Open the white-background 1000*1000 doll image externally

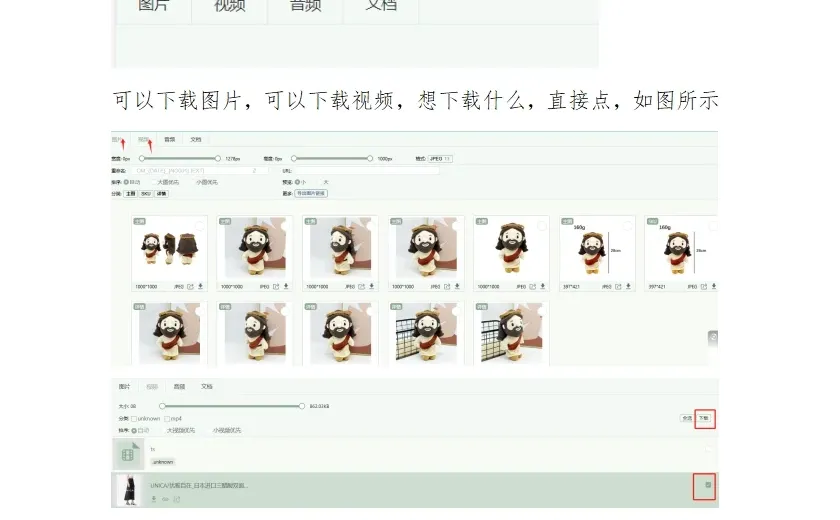(532, 287)
